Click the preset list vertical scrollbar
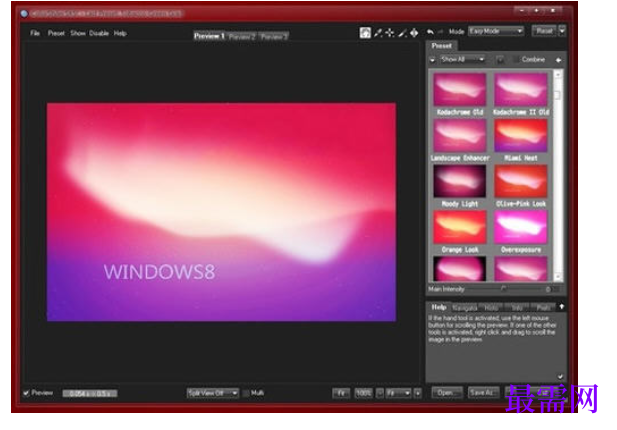Viewport: 617px width, 430px height. 558,175
